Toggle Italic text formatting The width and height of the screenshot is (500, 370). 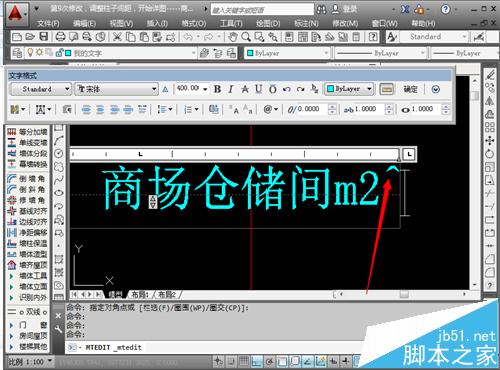pyautogui.click(x=231, y=89)
